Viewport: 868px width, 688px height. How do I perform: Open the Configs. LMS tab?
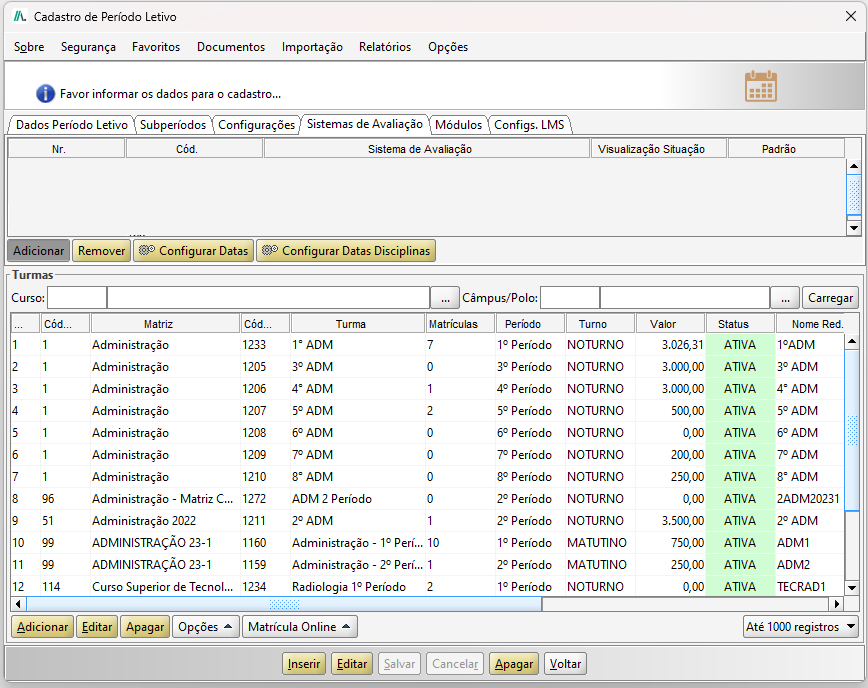529,125
